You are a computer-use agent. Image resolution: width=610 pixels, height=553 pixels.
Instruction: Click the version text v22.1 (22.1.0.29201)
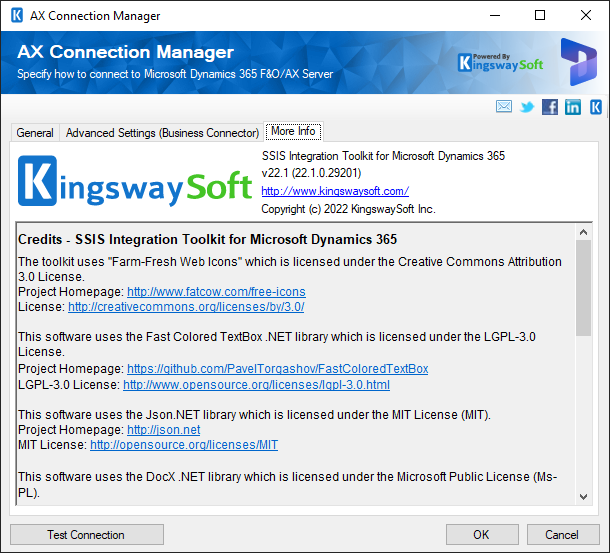pos(311,173)
